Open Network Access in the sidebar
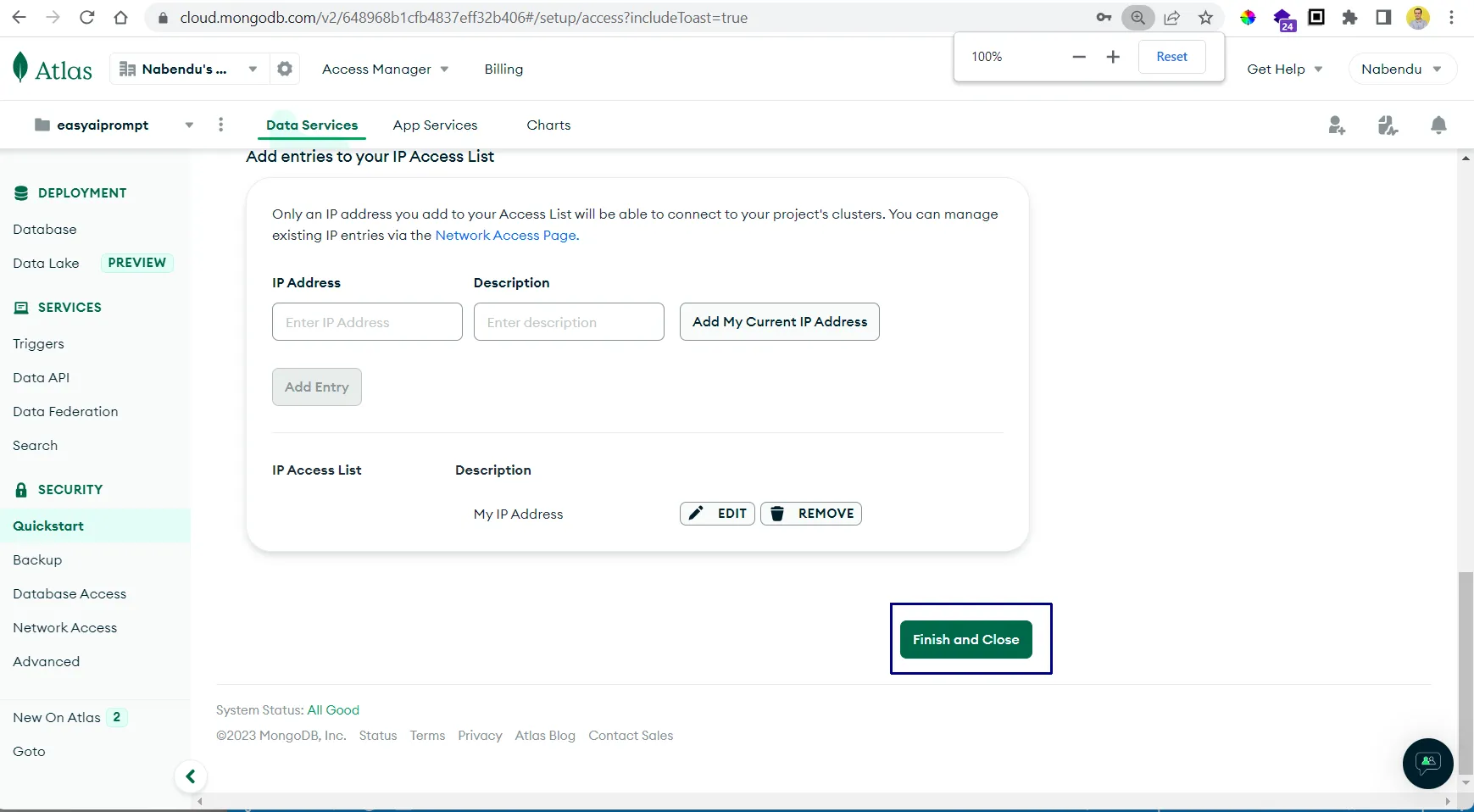 64,627
